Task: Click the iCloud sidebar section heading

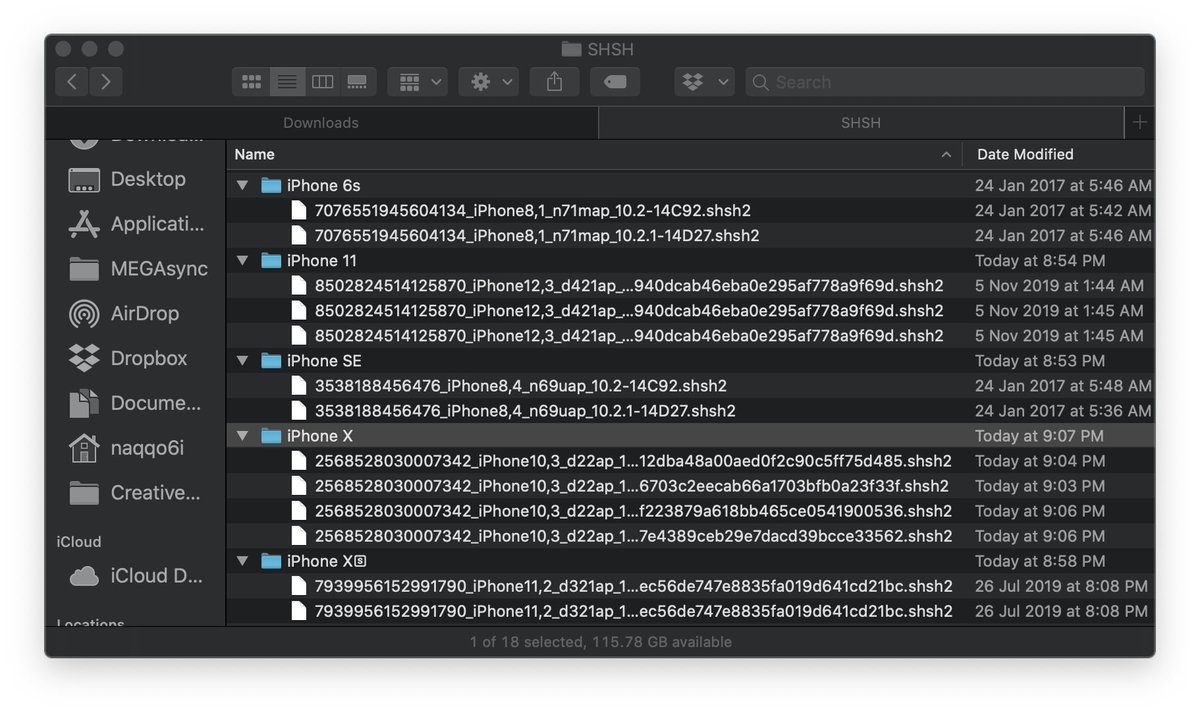Action: 79,542
